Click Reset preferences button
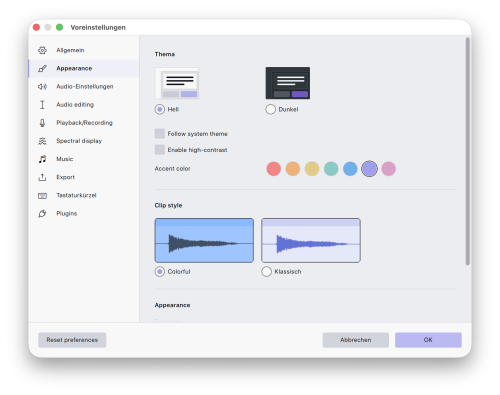Image resolution: width=500 pixels, height=395 pixels. pyautogui.click(x=72, y=340)
